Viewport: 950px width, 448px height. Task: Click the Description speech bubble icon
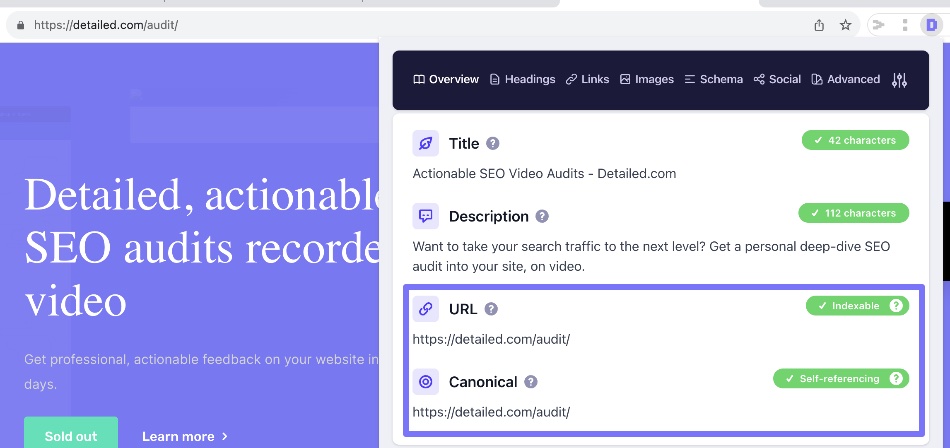tap(425, 216)
